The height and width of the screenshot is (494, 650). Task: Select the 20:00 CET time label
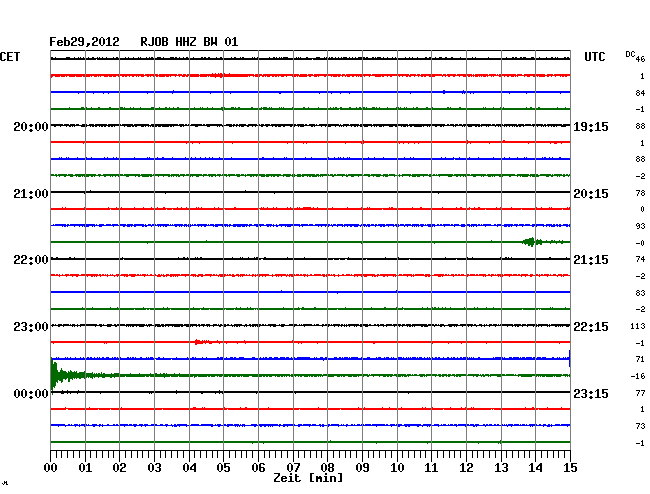click(x=31, y=126)
